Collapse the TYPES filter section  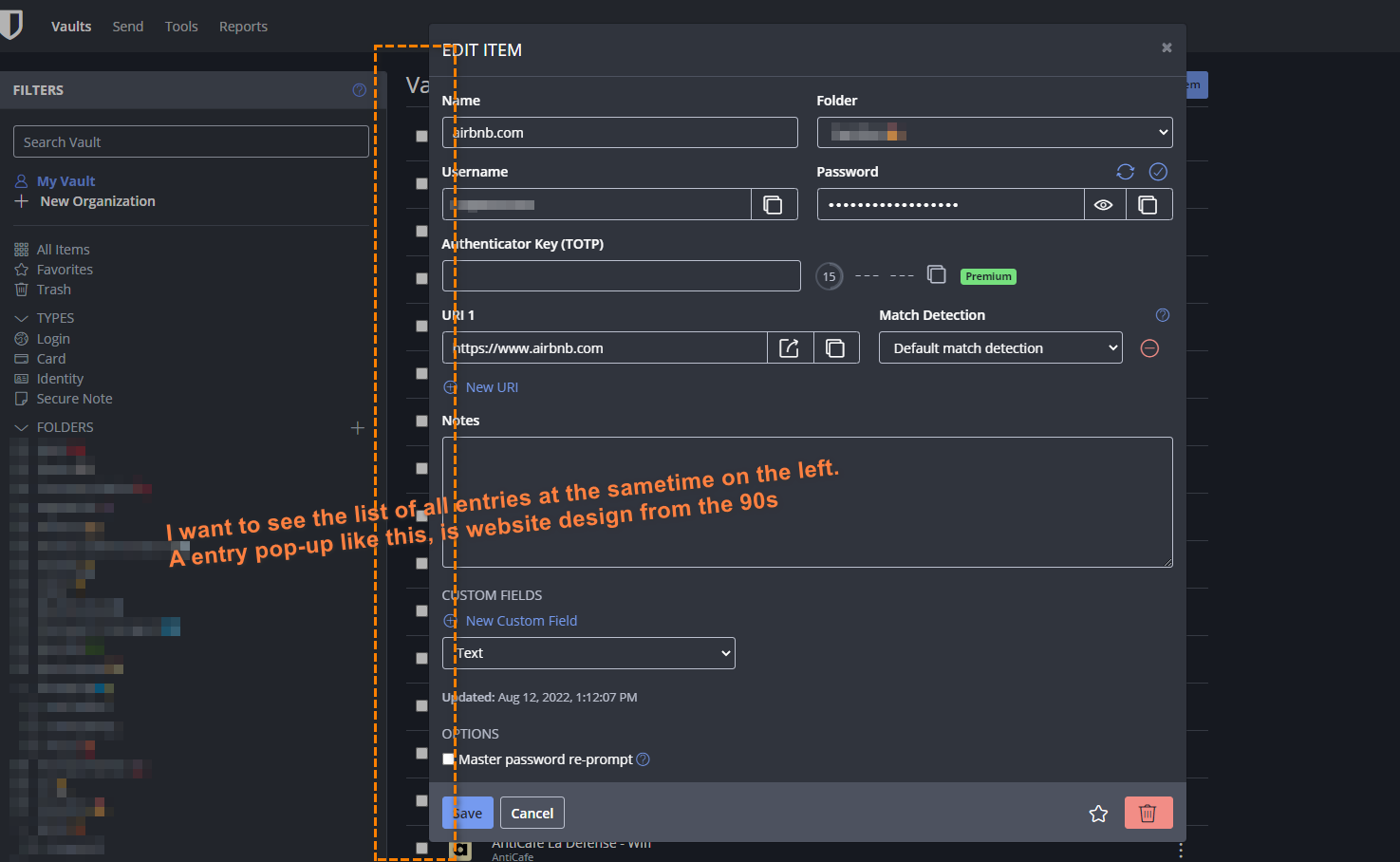[x=21, y=318]
